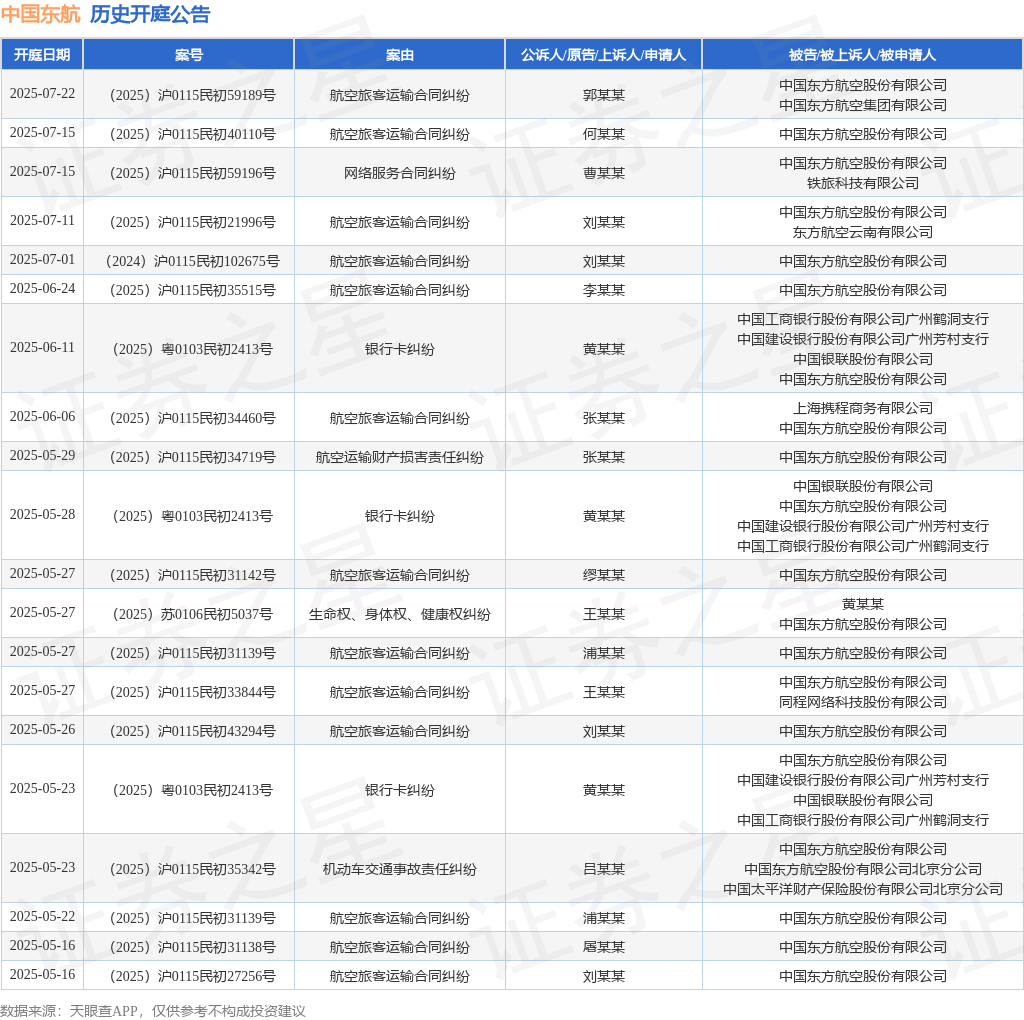Screen dimensions: 1024x1020
Task: Click cause 机动车交通事故责任纠纷
Action: (400, 870)
